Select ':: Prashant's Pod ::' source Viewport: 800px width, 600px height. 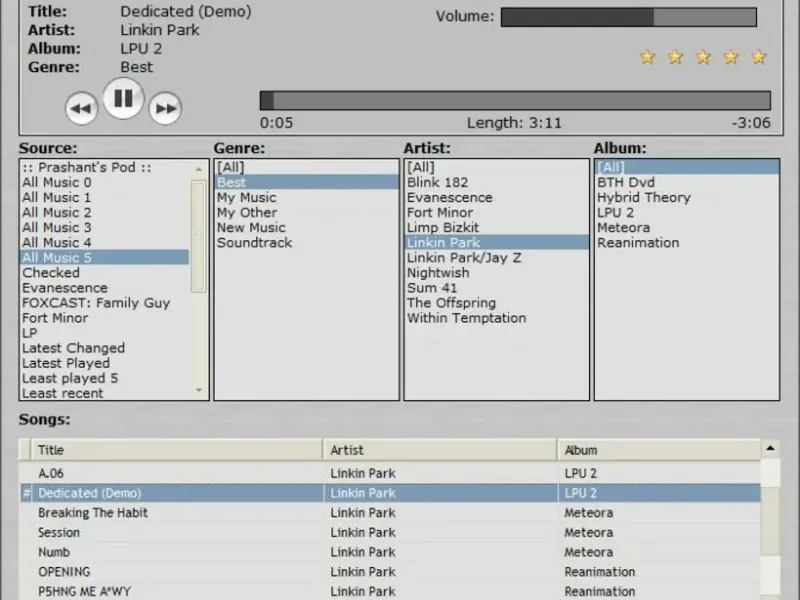105,167
